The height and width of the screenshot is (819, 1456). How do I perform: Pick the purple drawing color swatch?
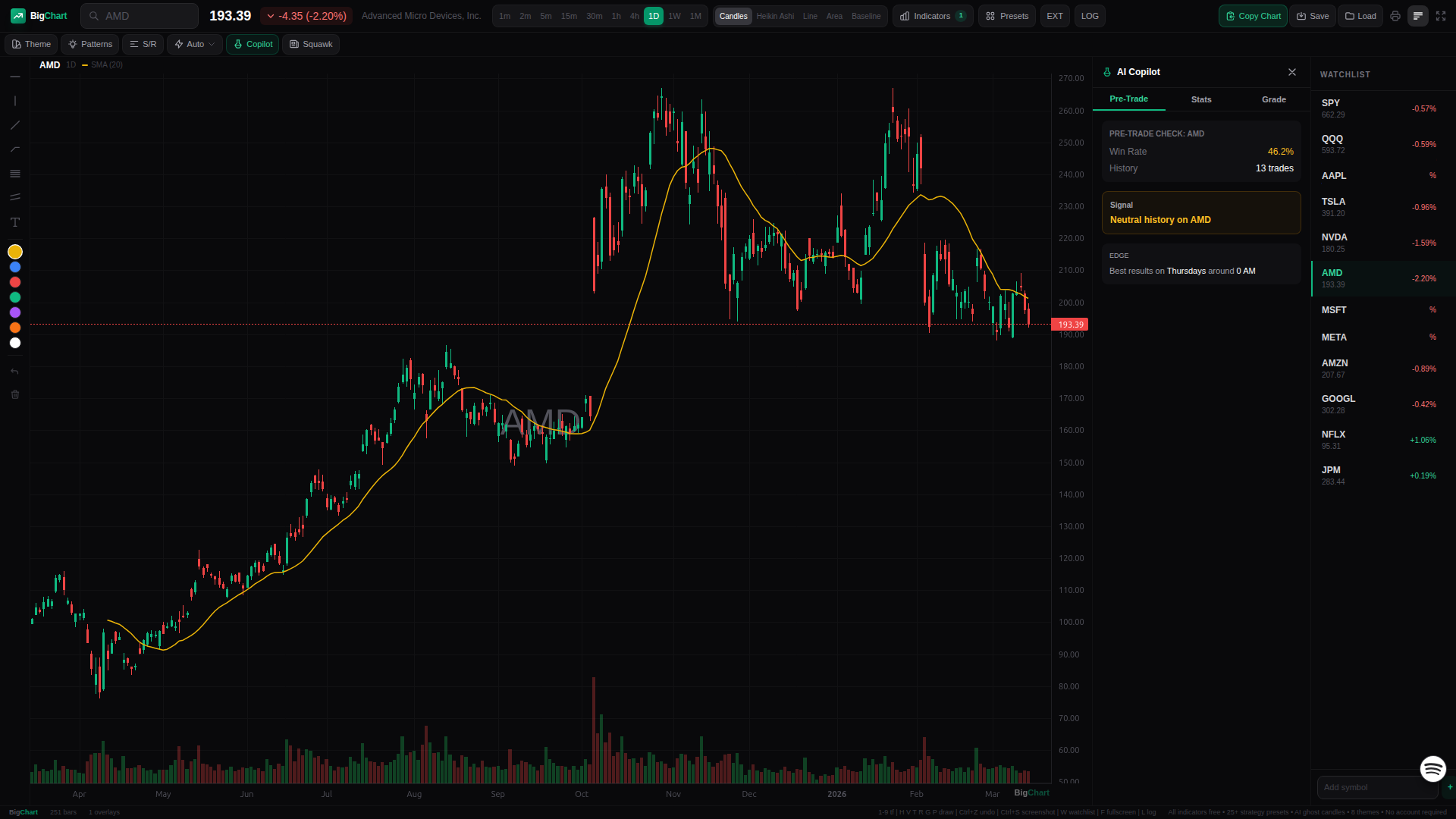tap(15, 312)
